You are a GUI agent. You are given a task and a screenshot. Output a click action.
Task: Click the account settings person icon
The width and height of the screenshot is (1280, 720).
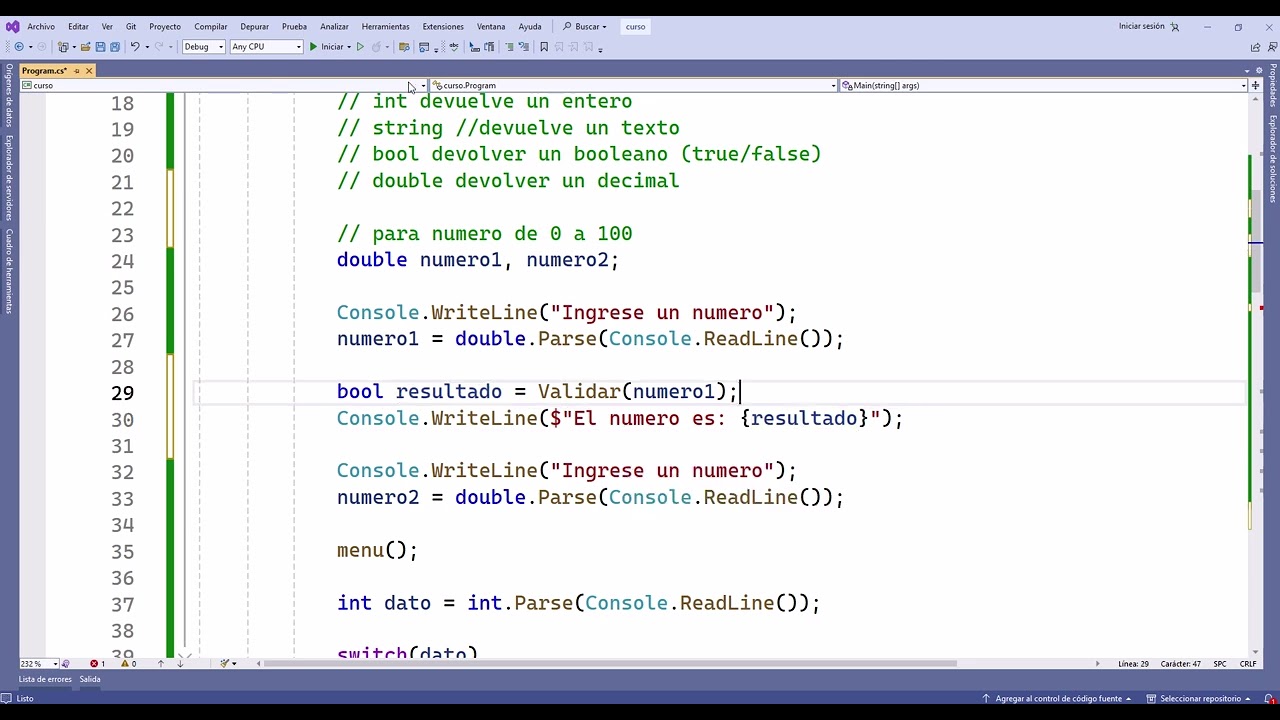point(1175,27)
